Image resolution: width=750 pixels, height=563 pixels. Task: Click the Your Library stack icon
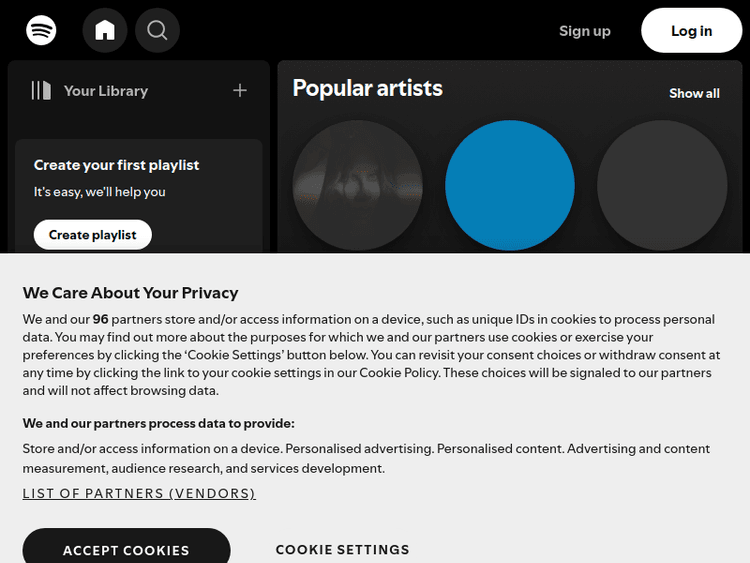(x=41, y=91)
